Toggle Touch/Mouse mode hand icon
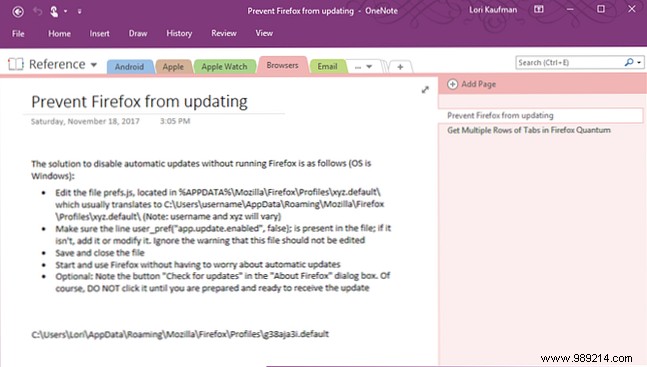The height and width of the screenshot is (367, 647). click(x=54, y=11)
